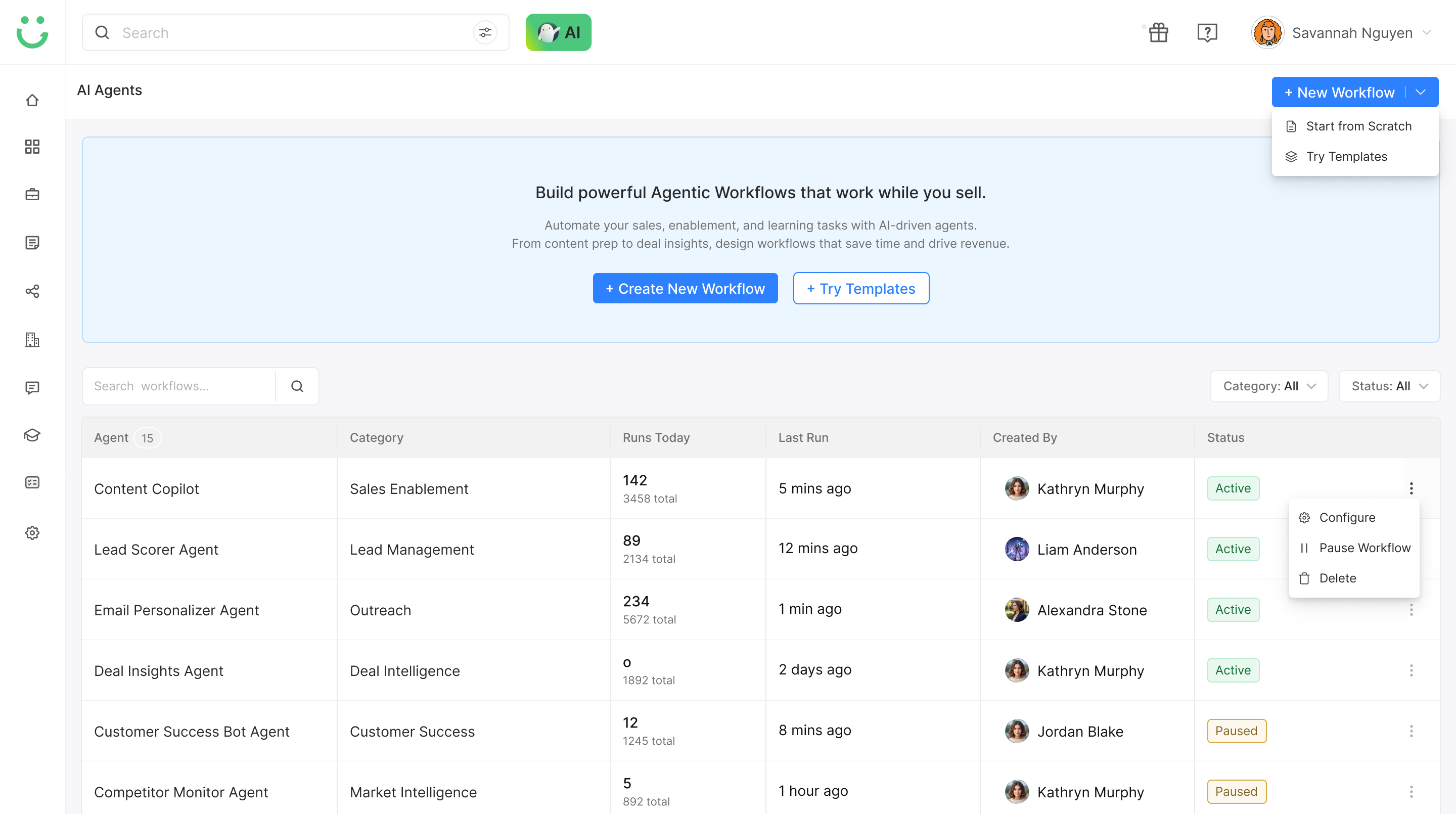Open the graduation cap learning icon

[x=32, y=435]
